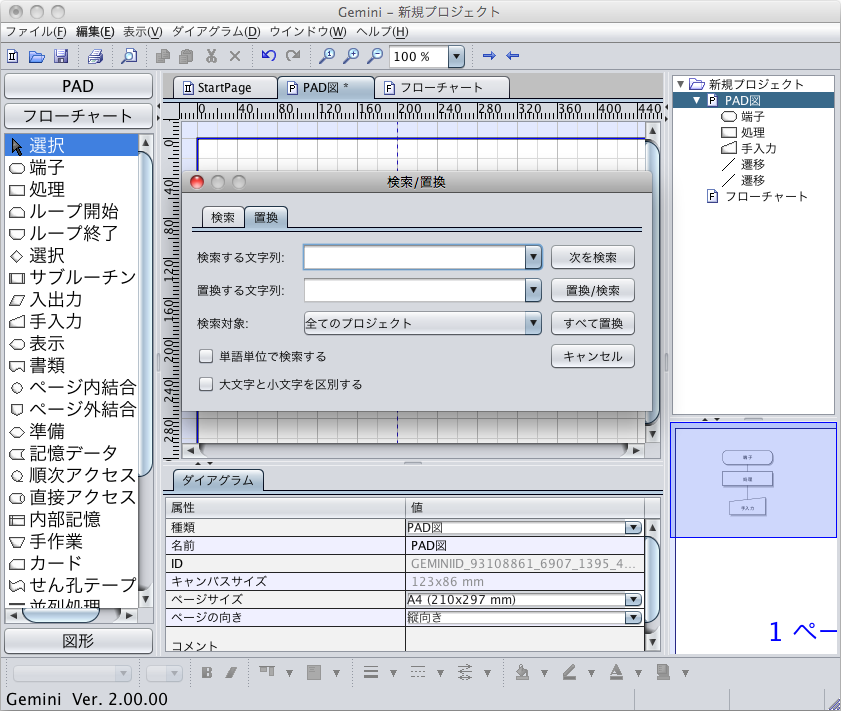Select the 書類 document shape
This screenshot has width=841, height=711.
(72, 365)
